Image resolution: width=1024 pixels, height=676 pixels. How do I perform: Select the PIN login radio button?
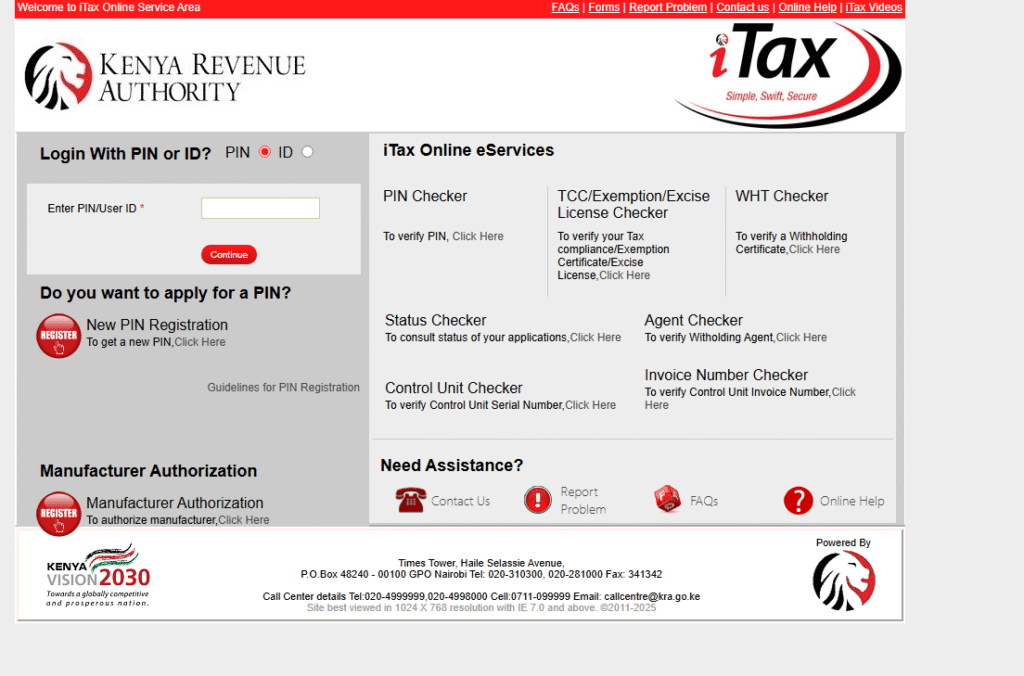[x=264, y=152]
